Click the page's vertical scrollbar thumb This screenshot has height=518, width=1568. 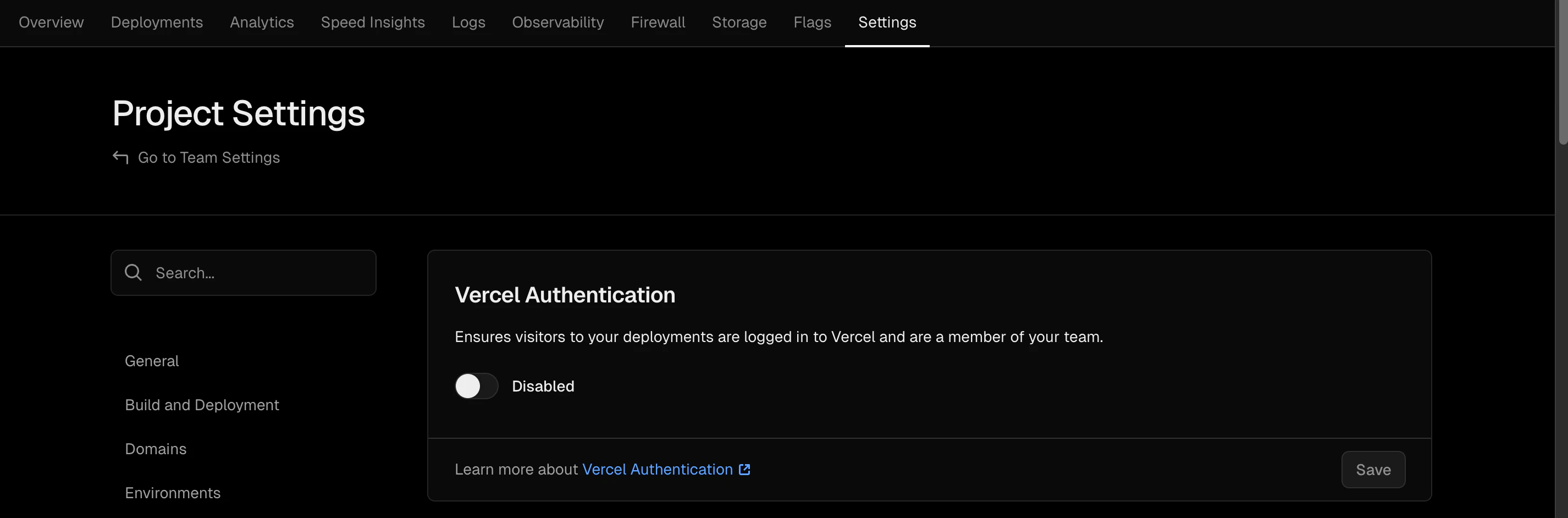click(1562, 72)
